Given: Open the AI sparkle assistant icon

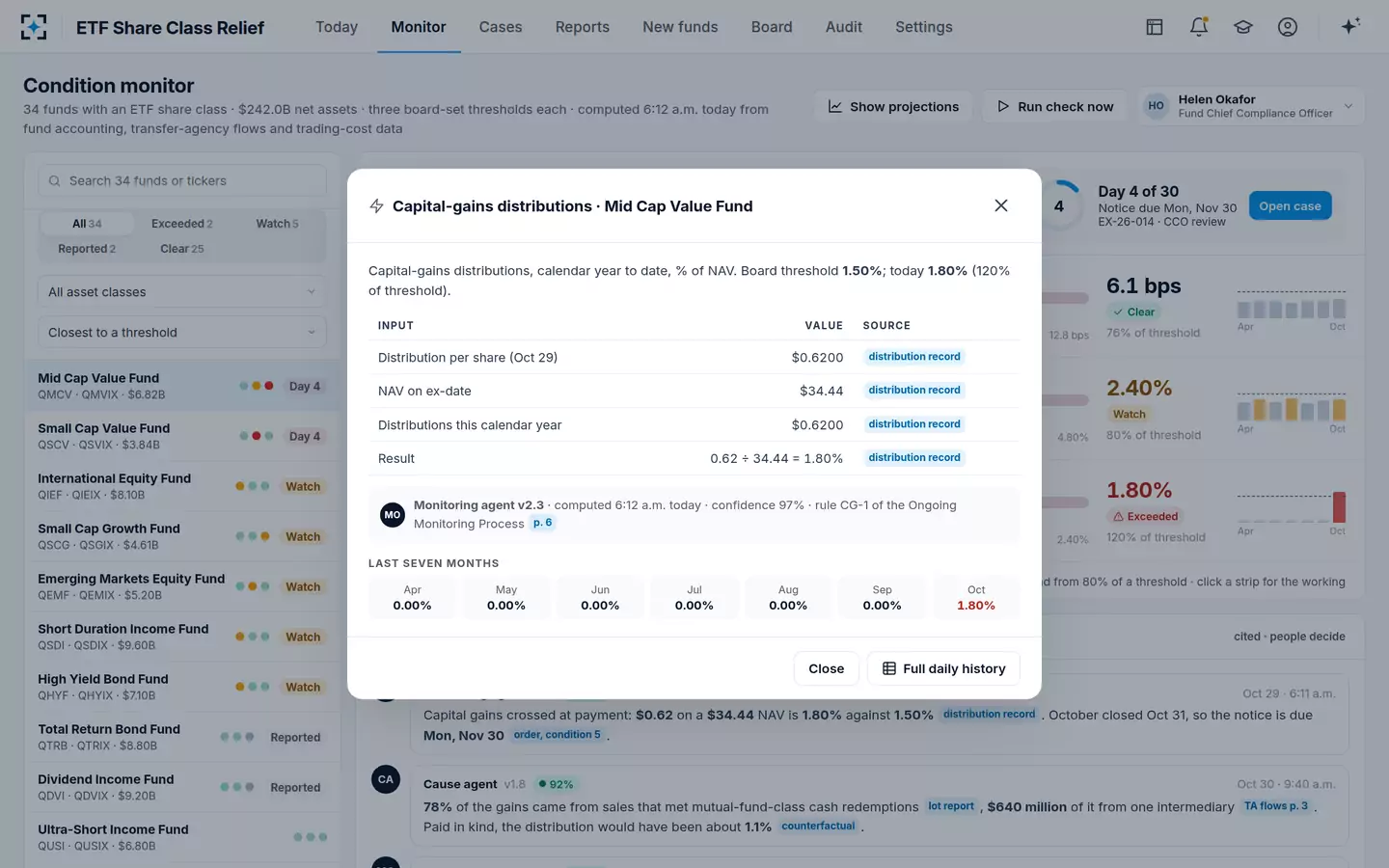Looking at the screenshot, I should pyautogui.click(x=1350, y=26).
